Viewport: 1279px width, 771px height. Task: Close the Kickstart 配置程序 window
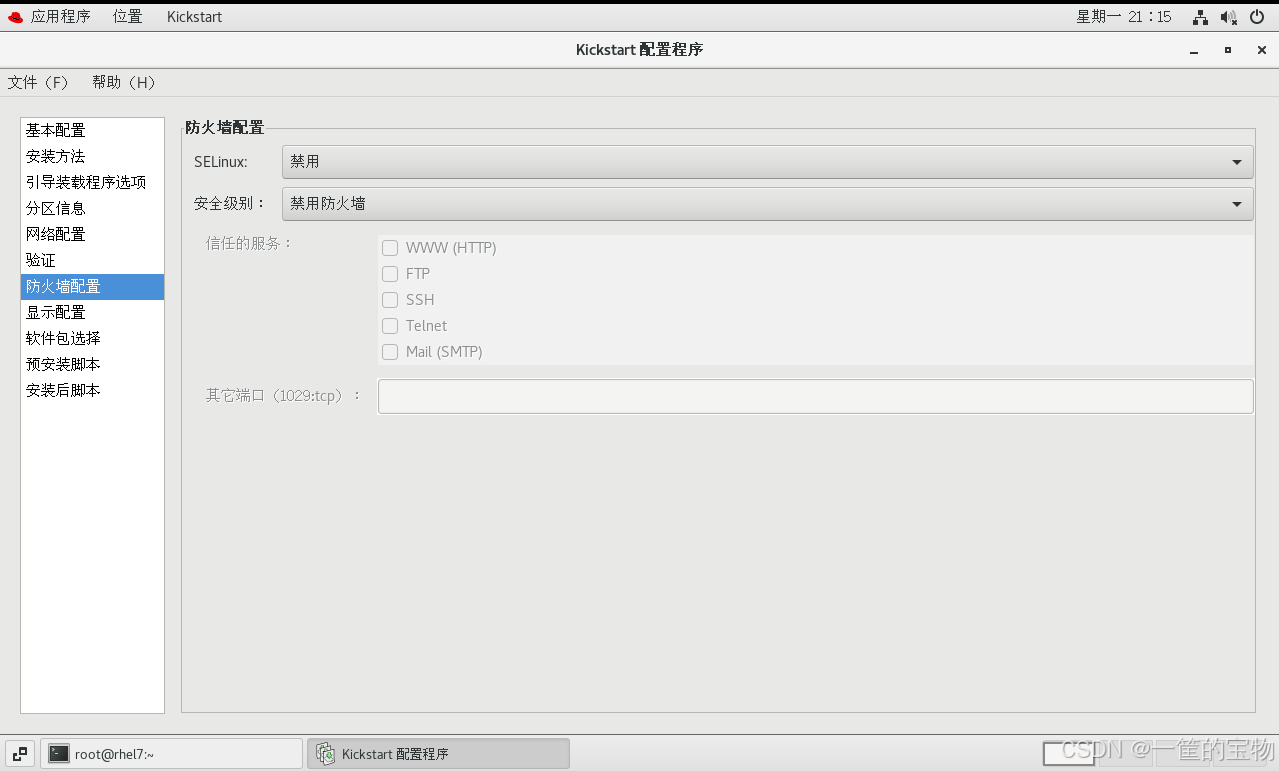[x=1262, y=50]
